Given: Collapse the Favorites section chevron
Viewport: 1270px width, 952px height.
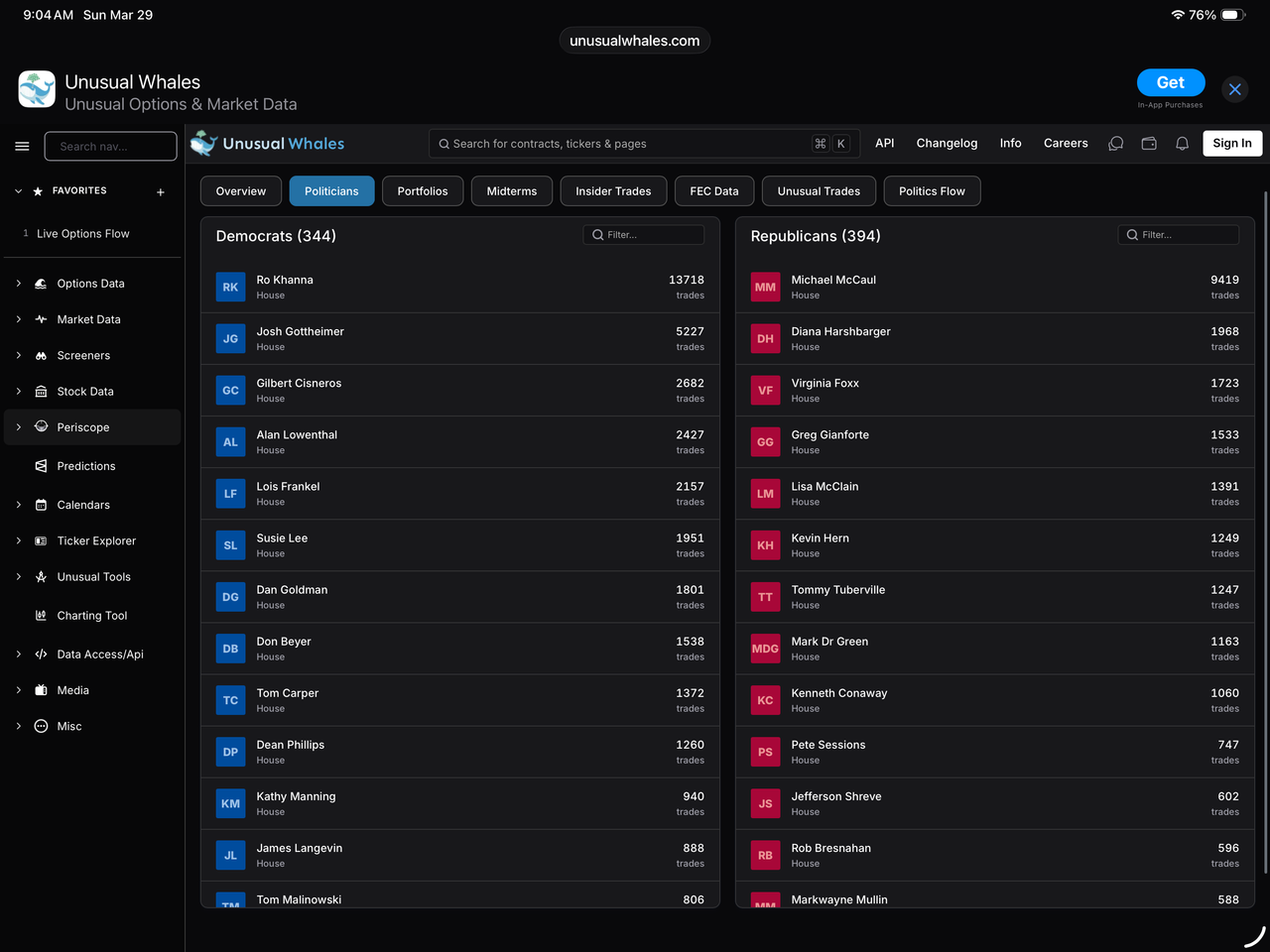Looking at the screenshot, I should tap(18, 191).
